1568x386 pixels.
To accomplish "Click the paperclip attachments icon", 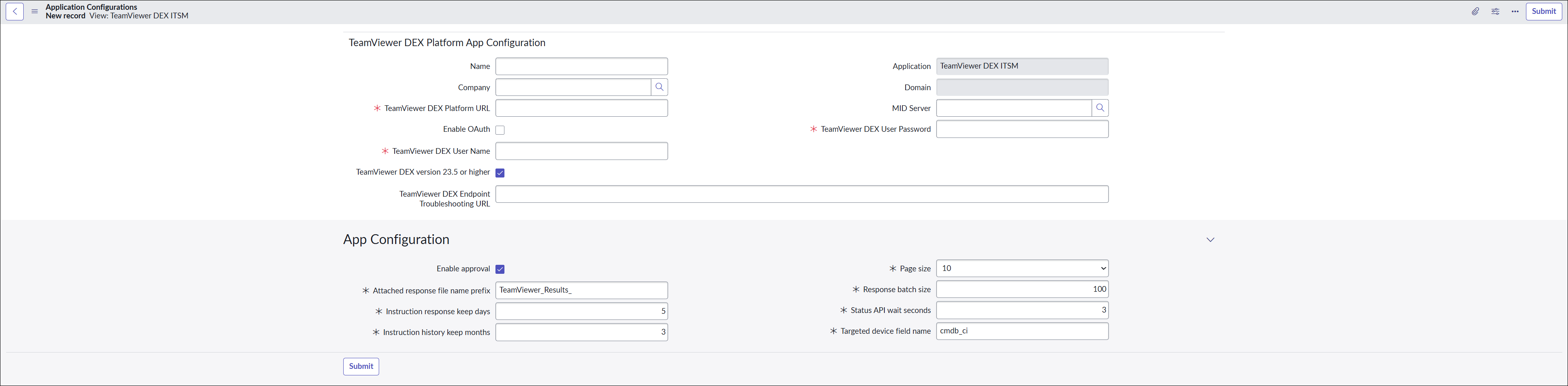I will 1475,11.
